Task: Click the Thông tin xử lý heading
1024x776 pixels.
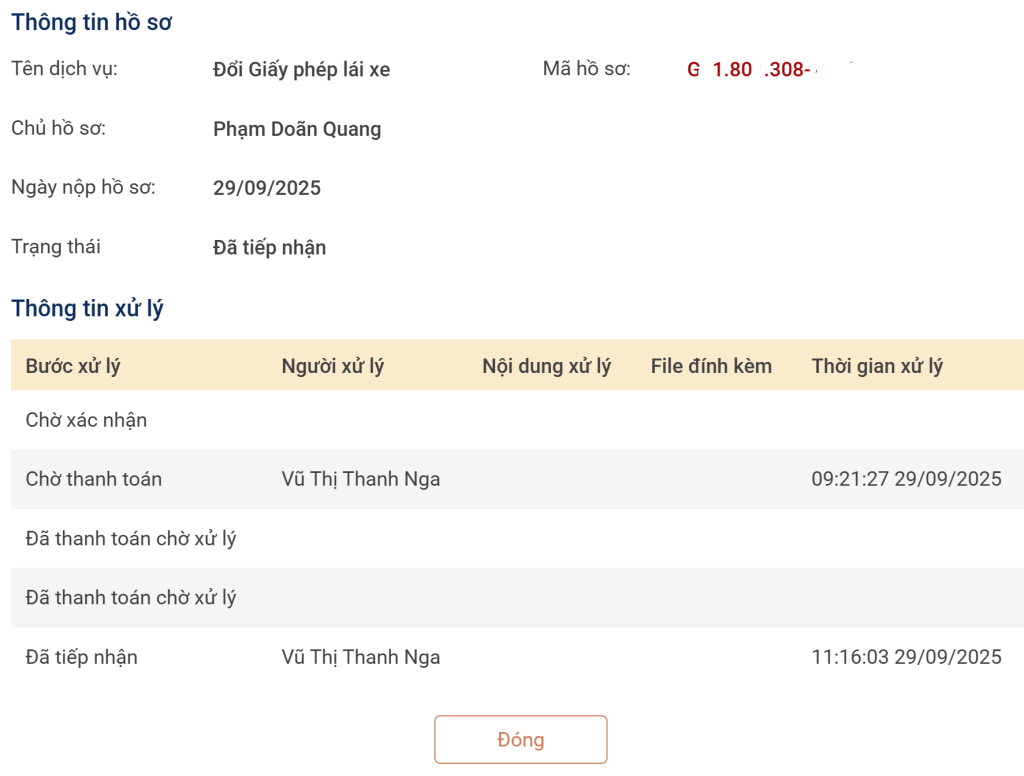Action: tap(88, 309)
